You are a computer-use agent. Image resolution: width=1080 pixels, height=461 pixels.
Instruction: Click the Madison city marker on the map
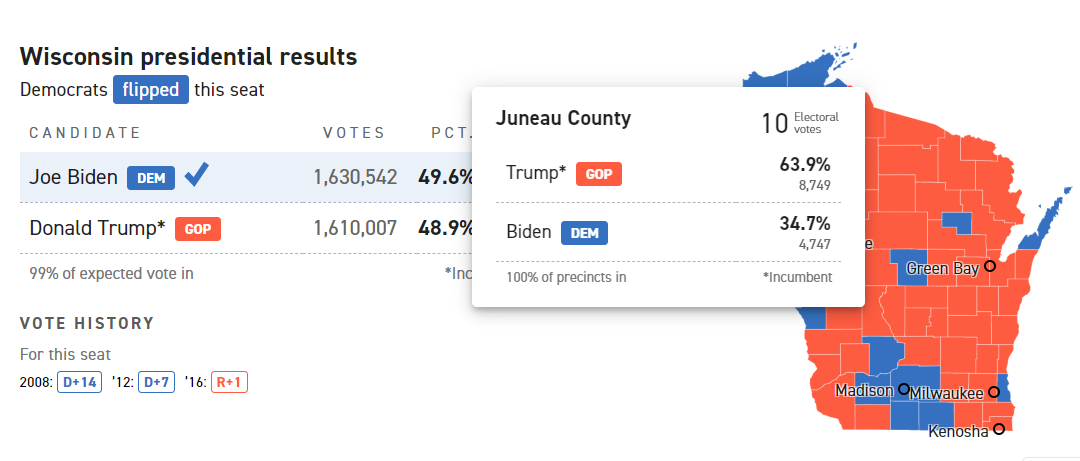tap(903, 390)
